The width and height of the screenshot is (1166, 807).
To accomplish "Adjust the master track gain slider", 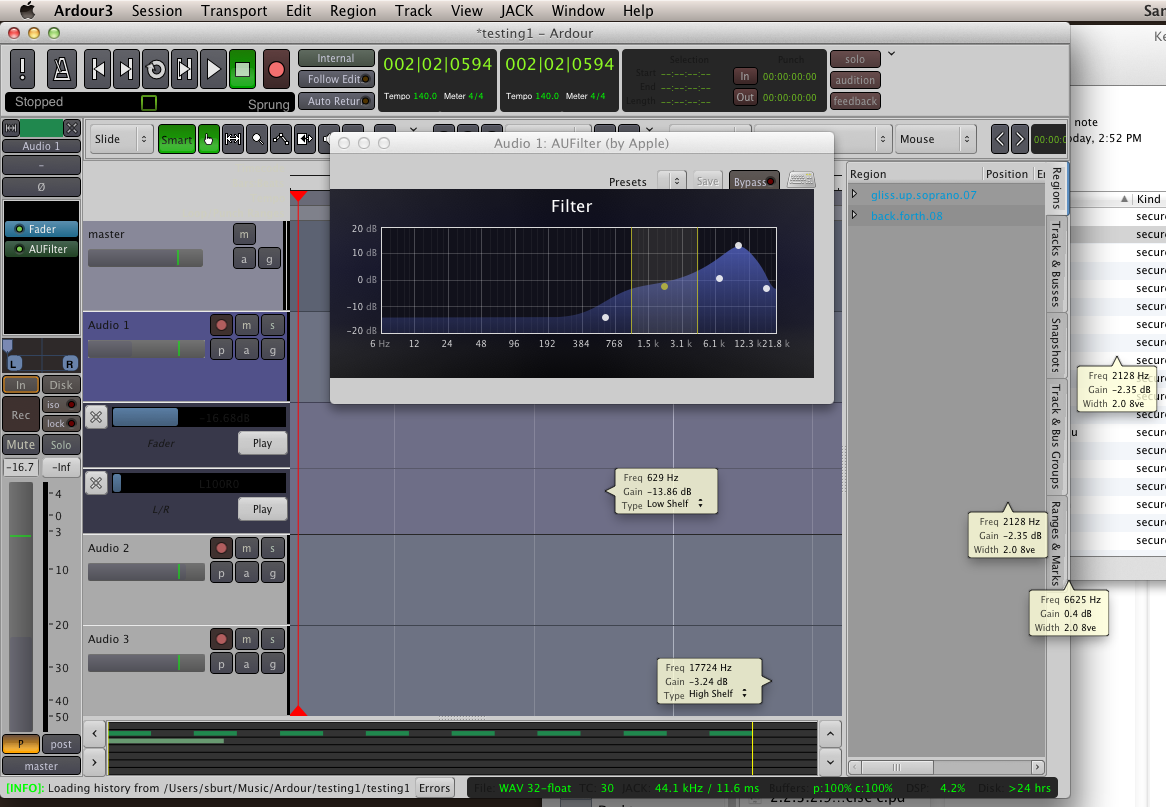I will [145, 258].
